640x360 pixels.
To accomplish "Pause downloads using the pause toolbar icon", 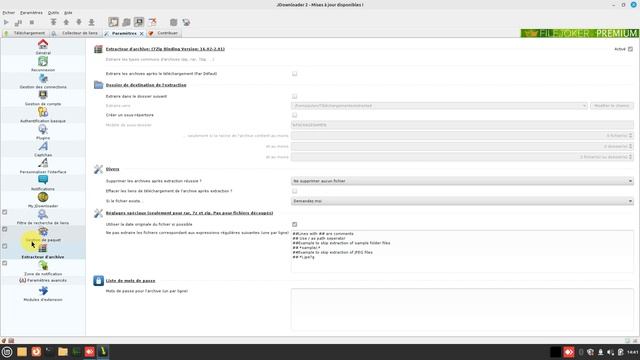I will pyautogui.click(x=18, y=22).
